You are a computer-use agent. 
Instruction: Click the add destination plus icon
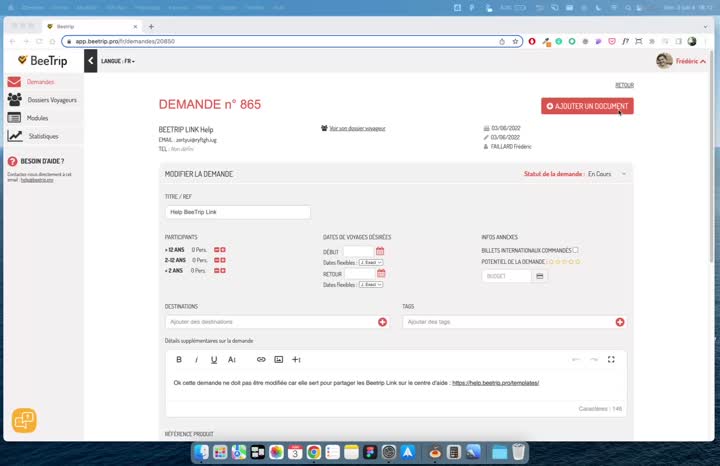(382, 322)
